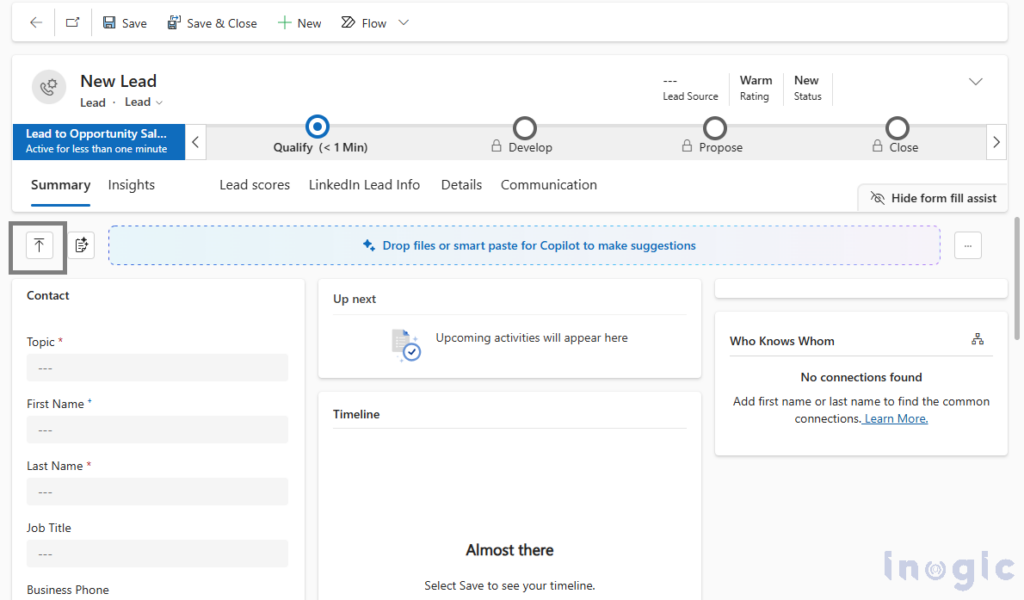1024x600 pixels.
Task: Expand the Flow dropdown chevron
Action: (402, 22)
